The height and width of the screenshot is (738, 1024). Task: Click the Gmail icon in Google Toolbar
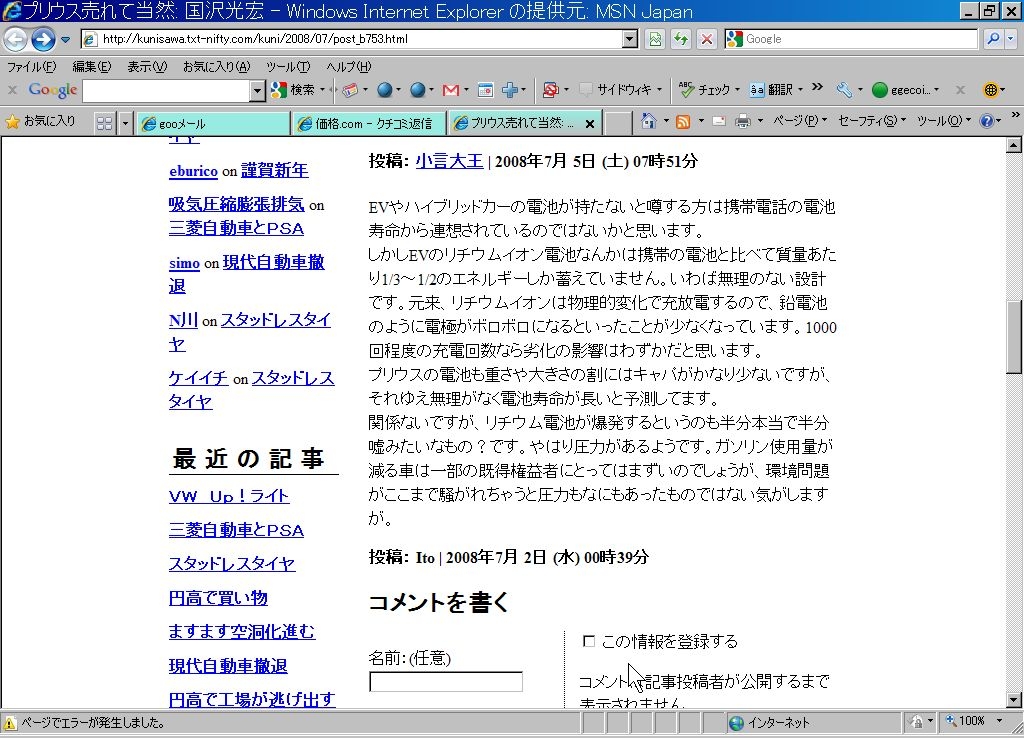point(451,90)
